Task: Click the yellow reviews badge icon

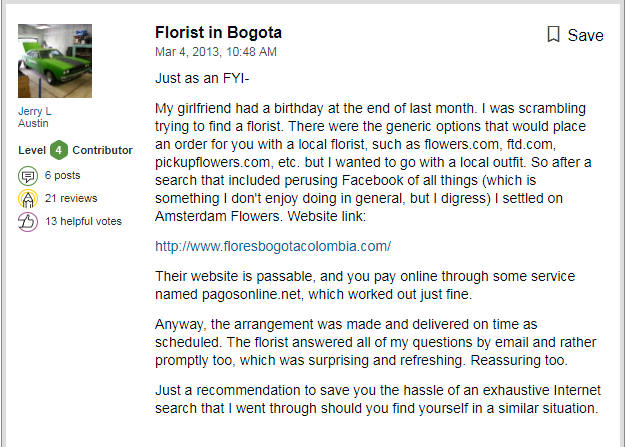Action: click(x=27, y=198)
